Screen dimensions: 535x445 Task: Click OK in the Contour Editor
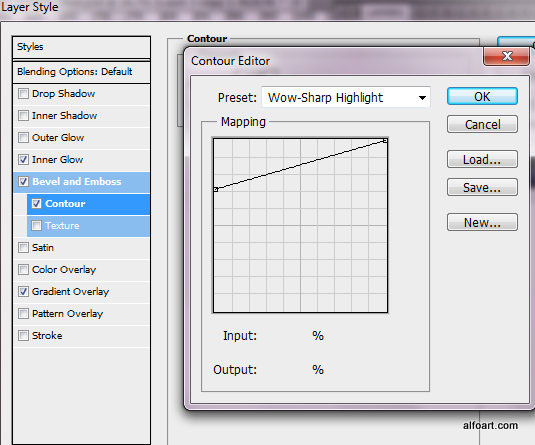click(x=482, y=97)
